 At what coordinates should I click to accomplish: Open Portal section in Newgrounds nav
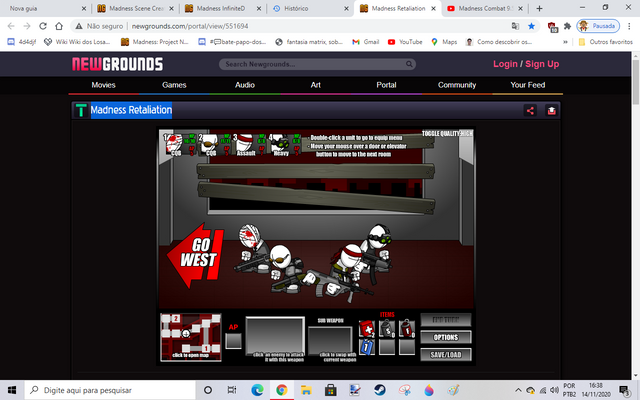[x=386, y=85]
